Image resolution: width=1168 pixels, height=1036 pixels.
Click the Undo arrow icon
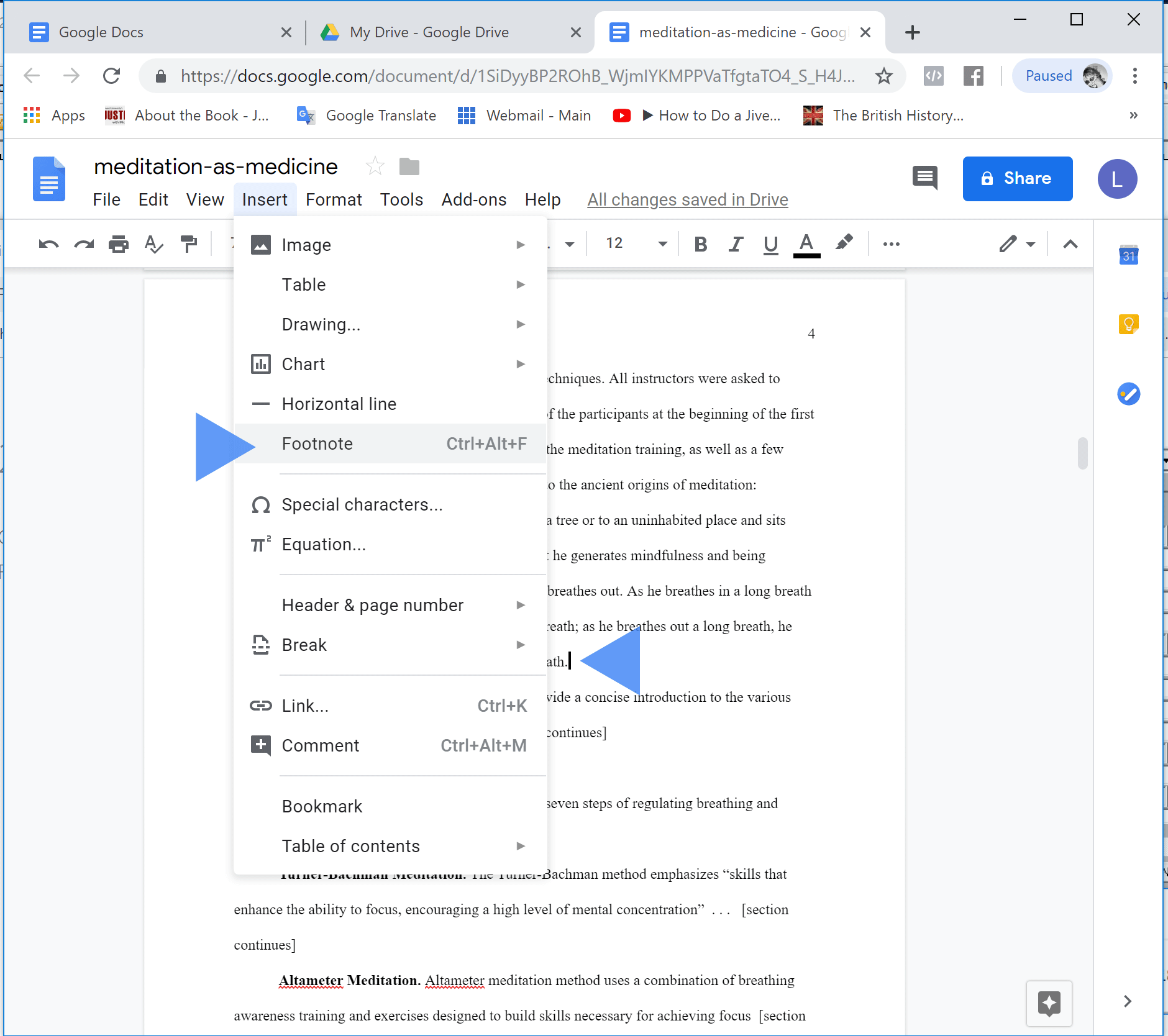pyautogui.click(x=48, y=244)
